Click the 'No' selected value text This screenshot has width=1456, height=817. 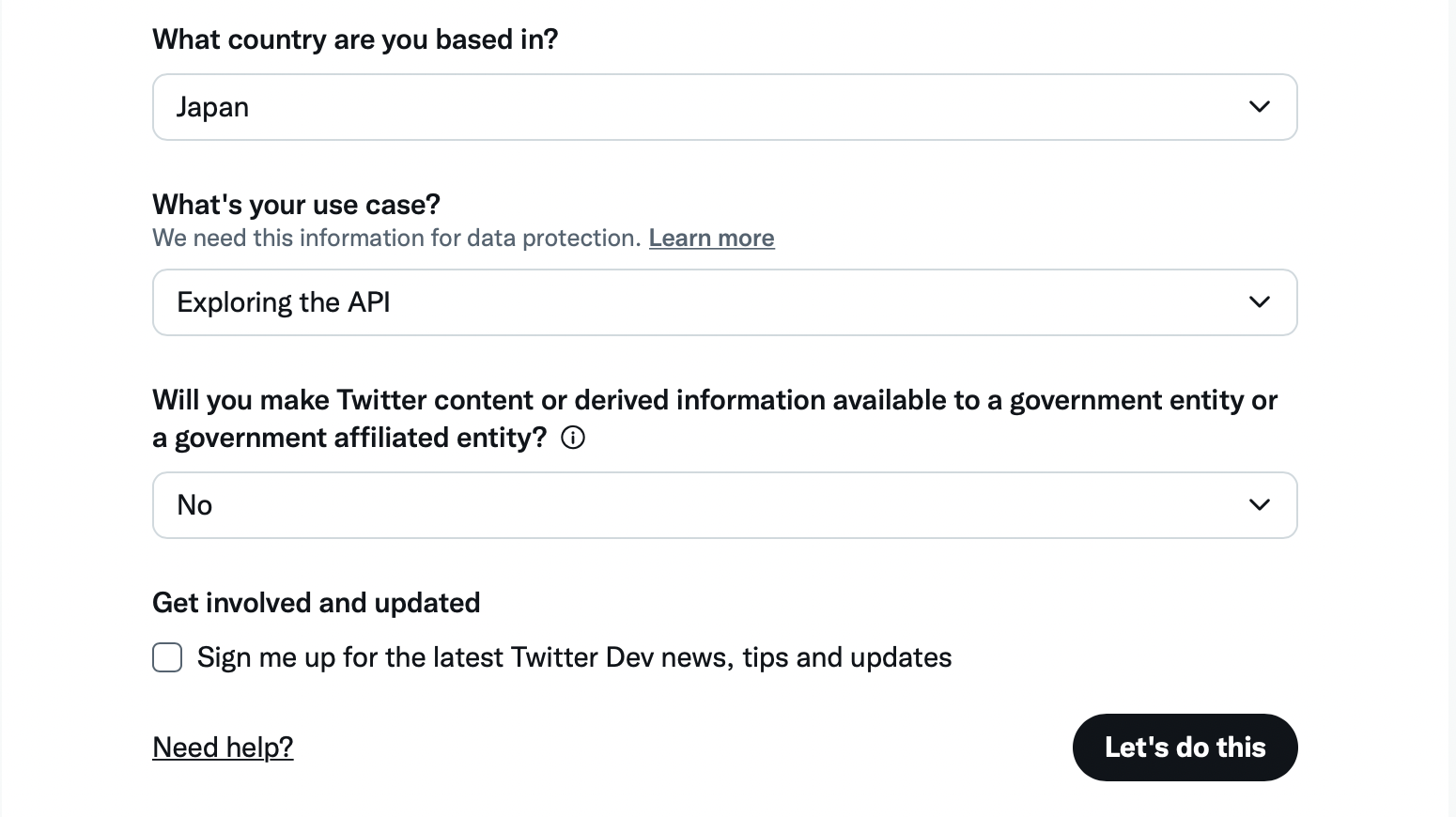[194, 505]
